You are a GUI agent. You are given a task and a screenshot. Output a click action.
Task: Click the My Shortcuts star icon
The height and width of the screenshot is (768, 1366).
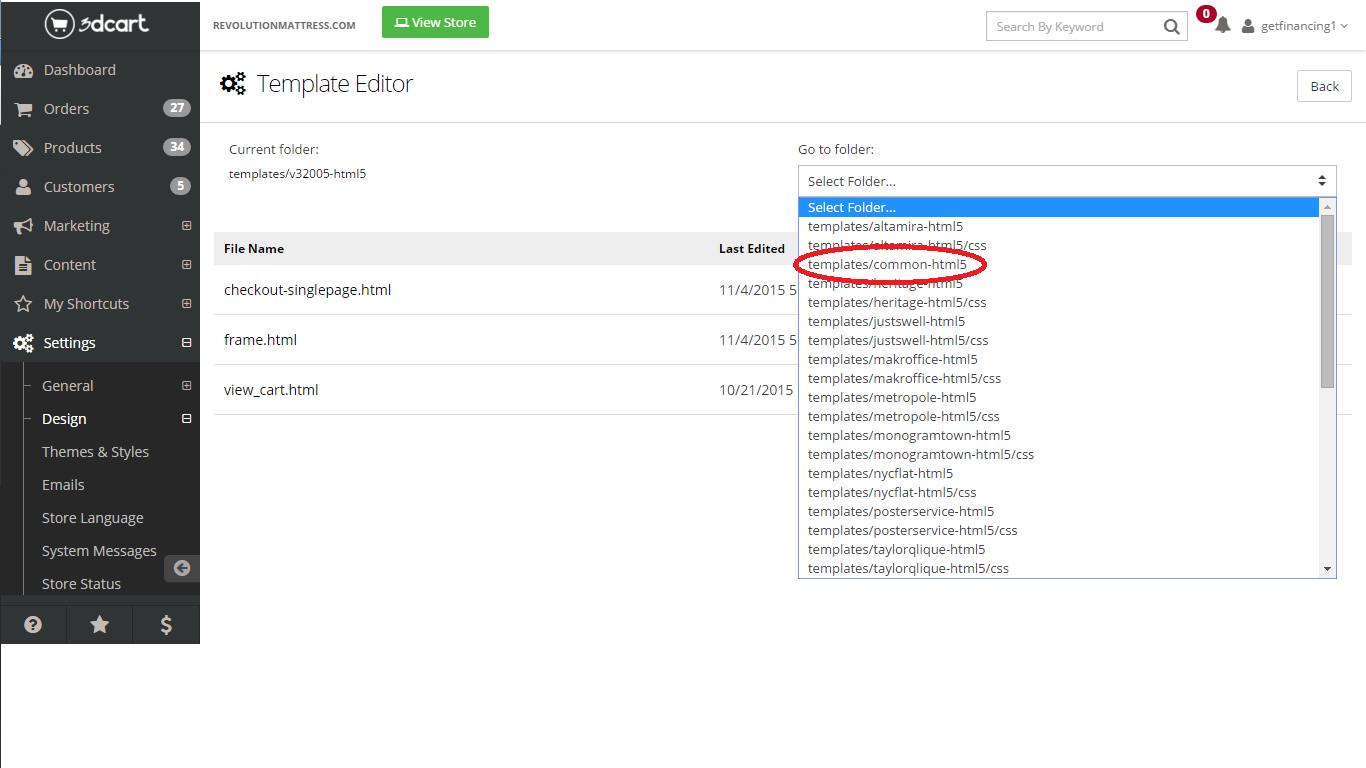pos(23,304)
